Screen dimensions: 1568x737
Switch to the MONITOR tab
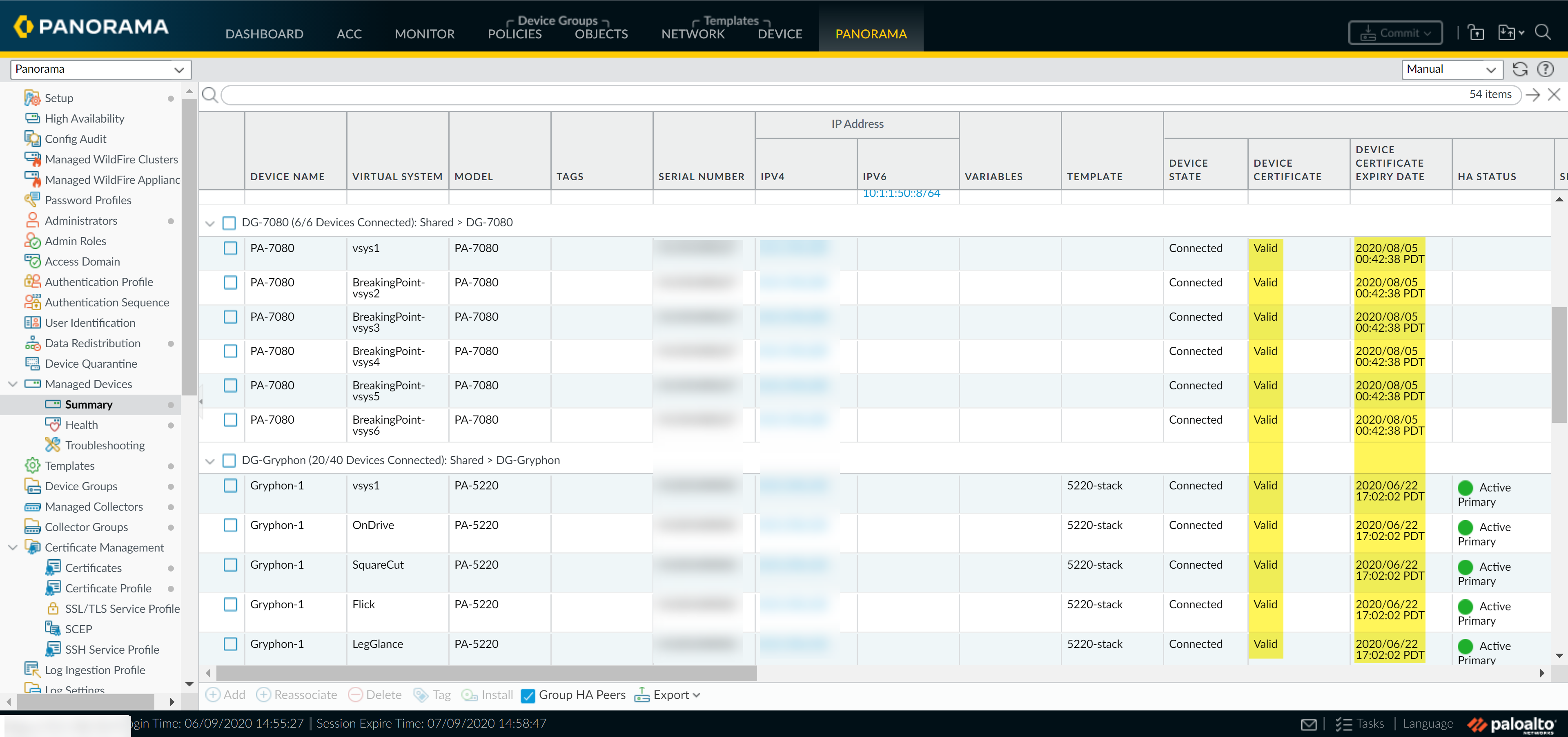424,34
